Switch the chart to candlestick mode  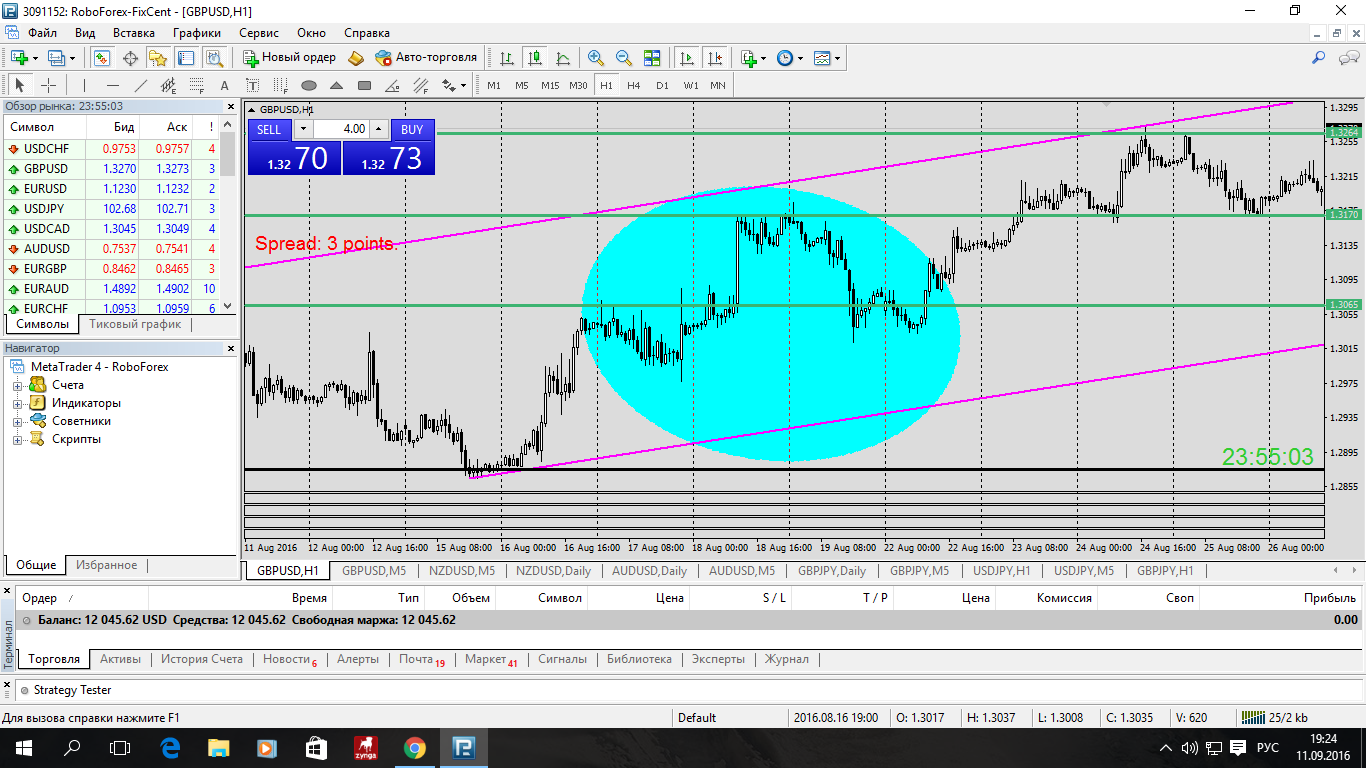click(x=535, y=58)
